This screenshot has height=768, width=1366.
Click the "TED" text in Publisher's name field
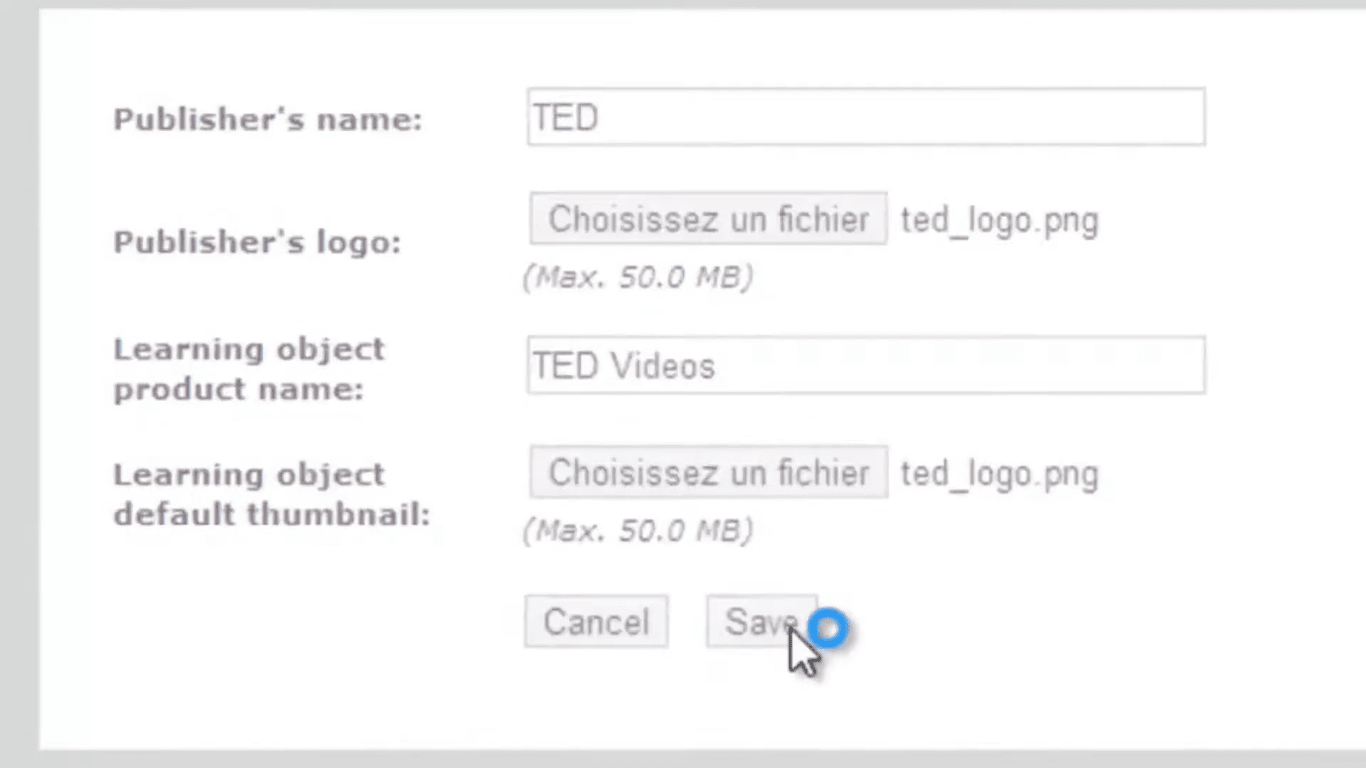(x=565, y=118)
